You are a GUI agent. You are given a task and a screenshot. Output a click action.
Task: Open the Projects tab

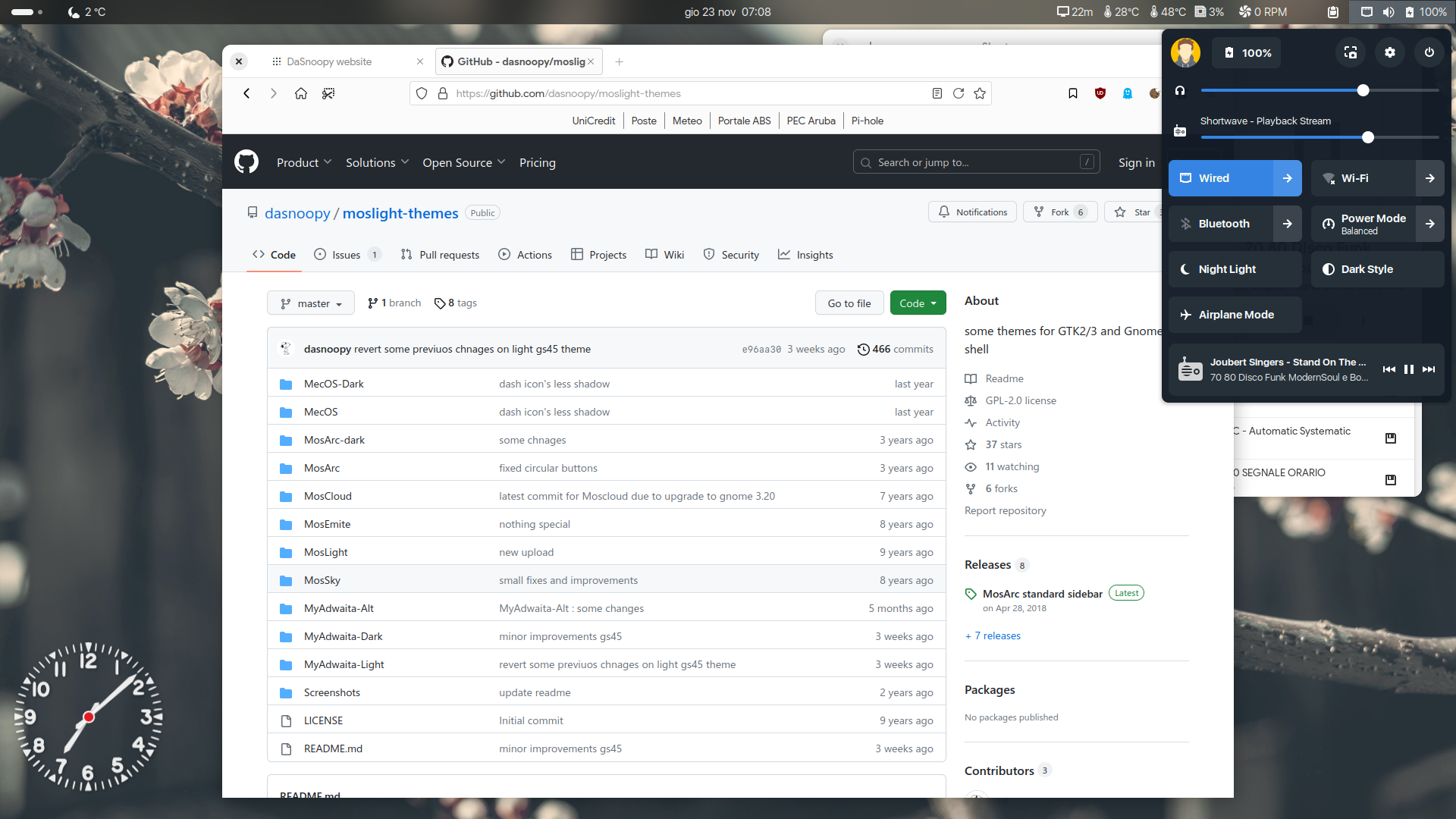pyautogui.click(x=598, y=255)
